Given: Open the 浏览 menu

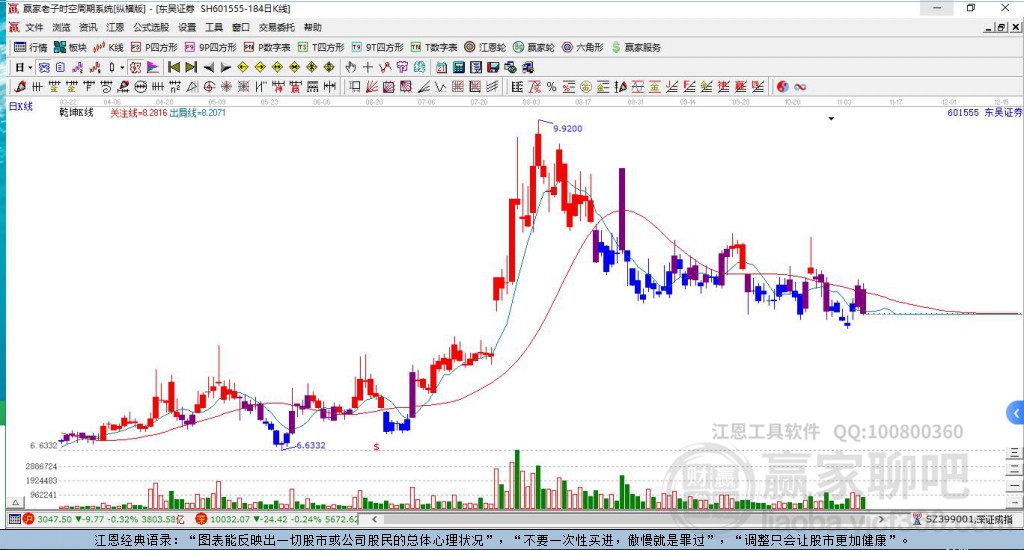Looking at the screenshot, I should [61, 27].
